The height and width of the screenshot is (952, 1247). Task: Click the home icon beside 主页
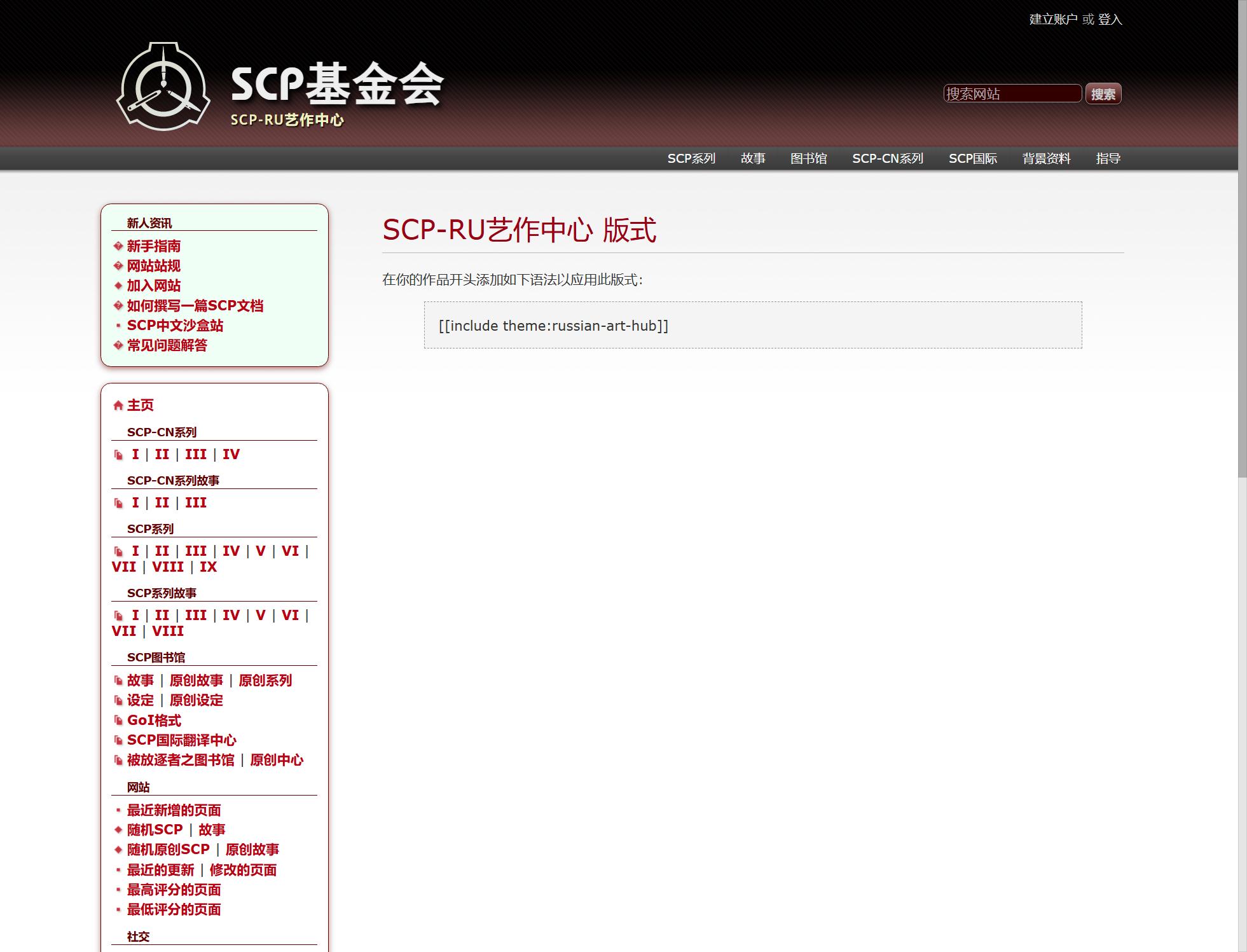click(x=118, y=406)
